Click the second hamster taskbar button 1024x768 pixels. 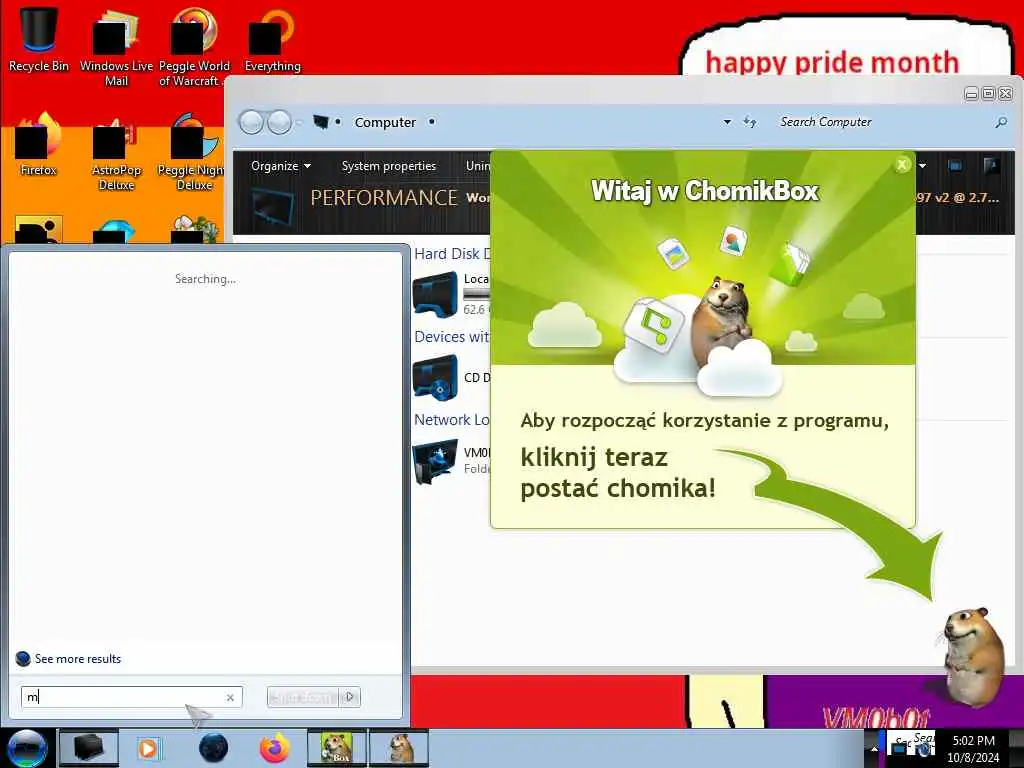[399, 748]
